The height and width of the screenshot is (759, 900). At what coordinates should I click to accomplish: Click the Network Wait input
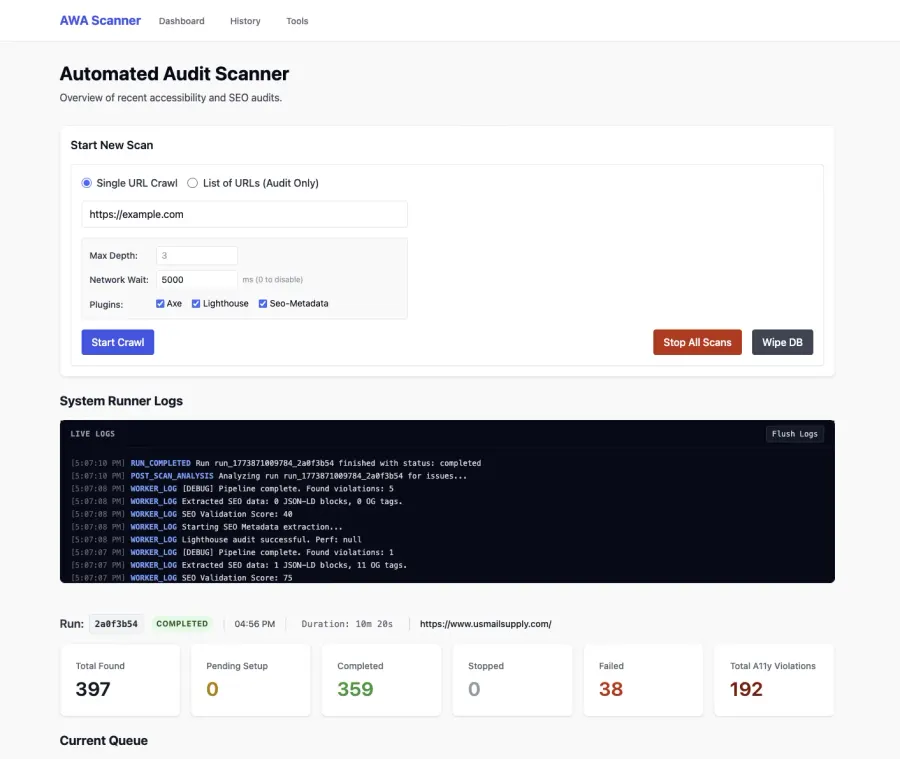196,280
